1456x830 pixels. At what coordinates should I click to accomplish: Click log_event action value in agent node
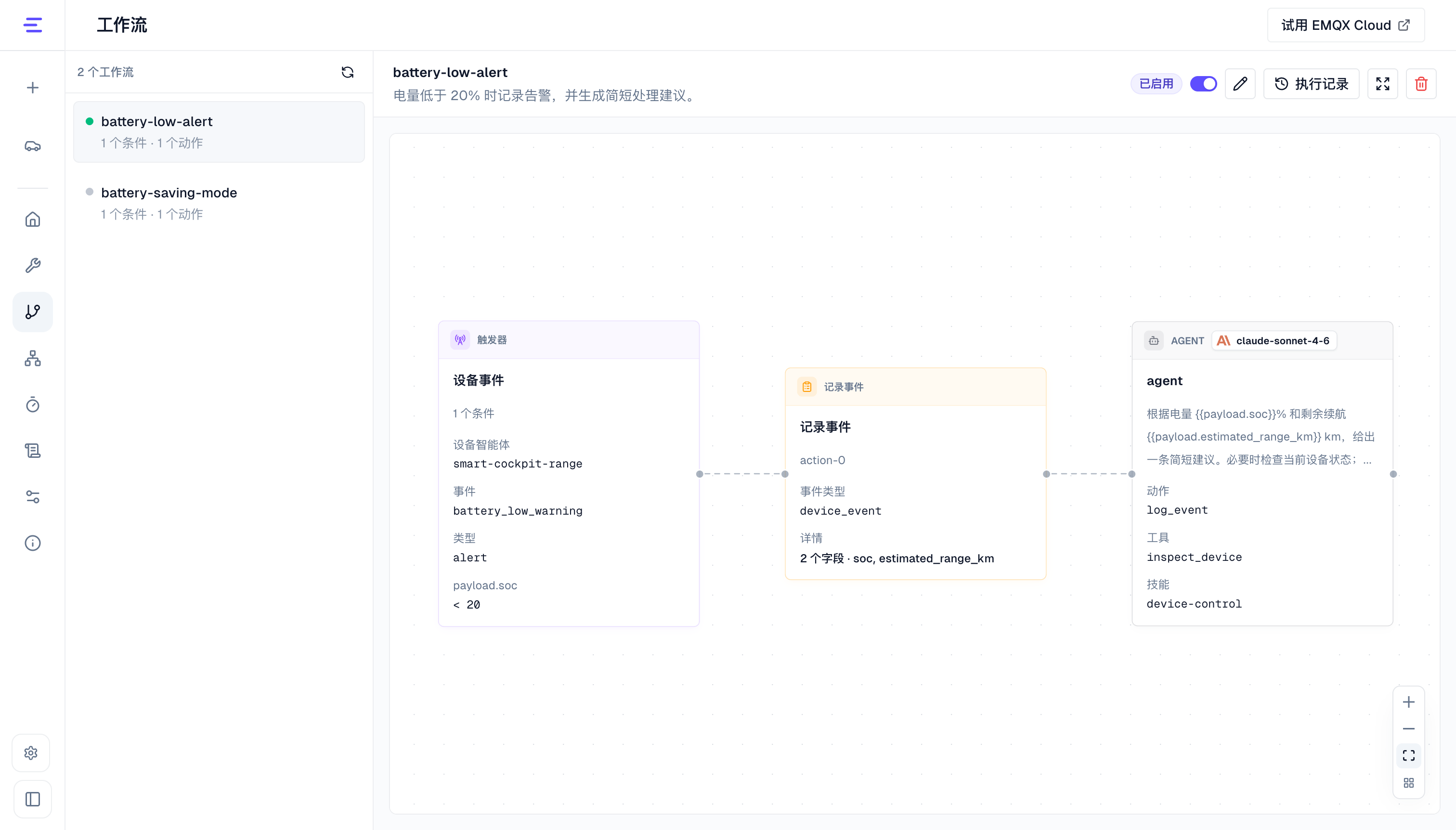coord(1177,510)
